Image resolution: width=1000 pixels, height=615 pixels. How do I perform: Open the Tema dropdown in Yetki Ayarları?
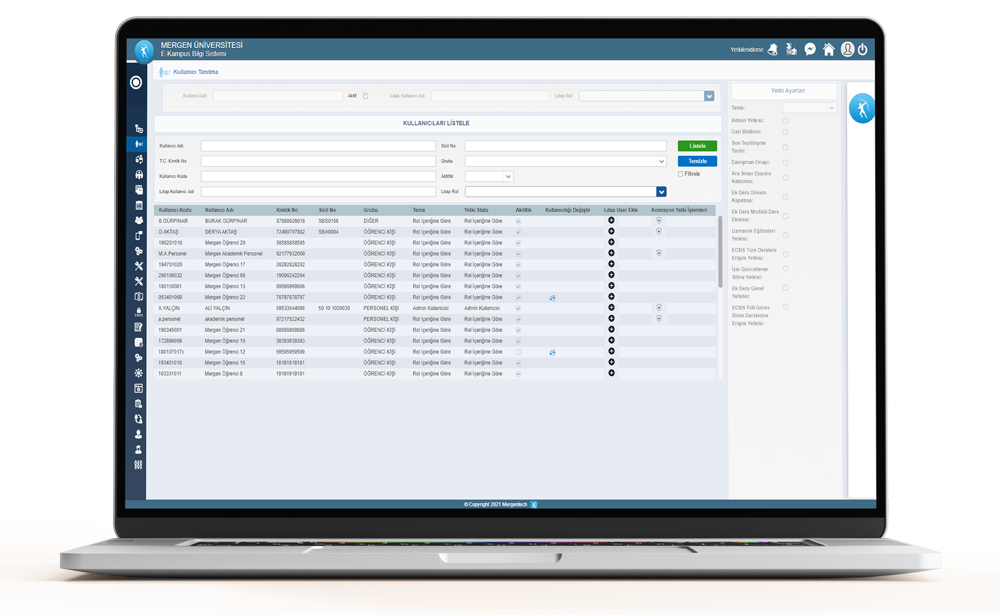(809, 108)
